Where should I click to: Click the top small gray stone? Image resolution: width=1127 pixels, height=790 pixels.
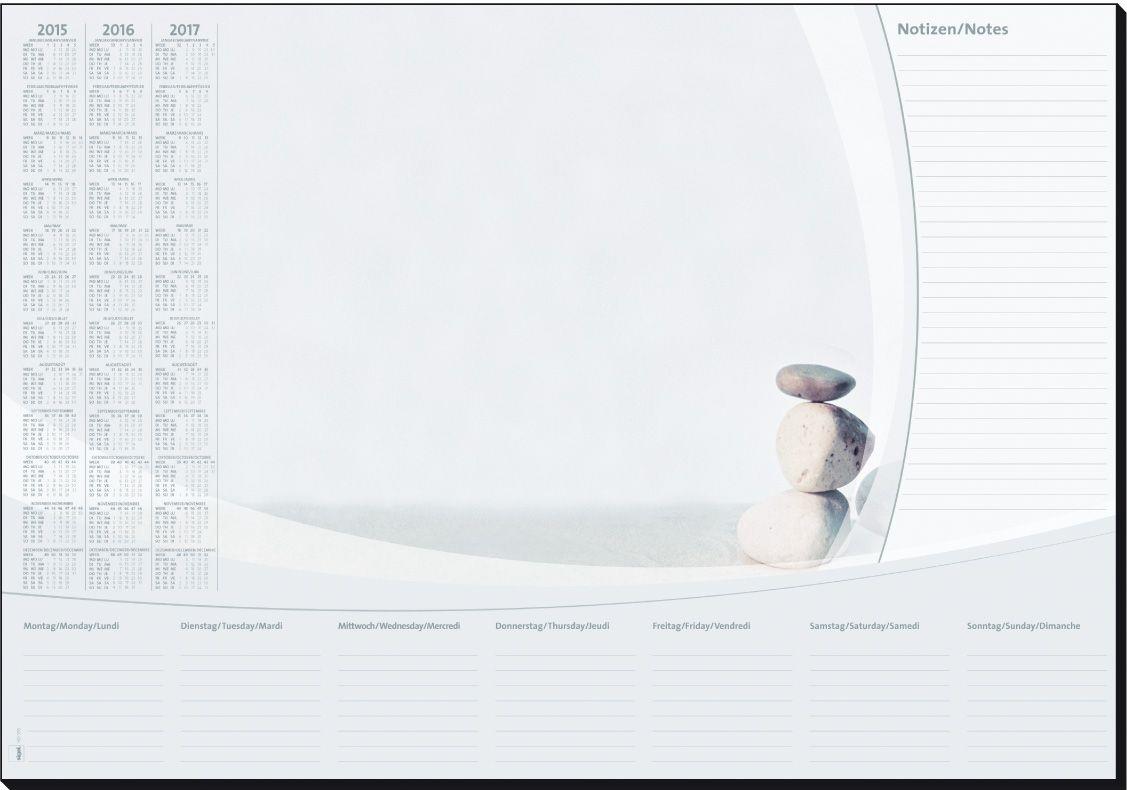(x=815, y=382)
